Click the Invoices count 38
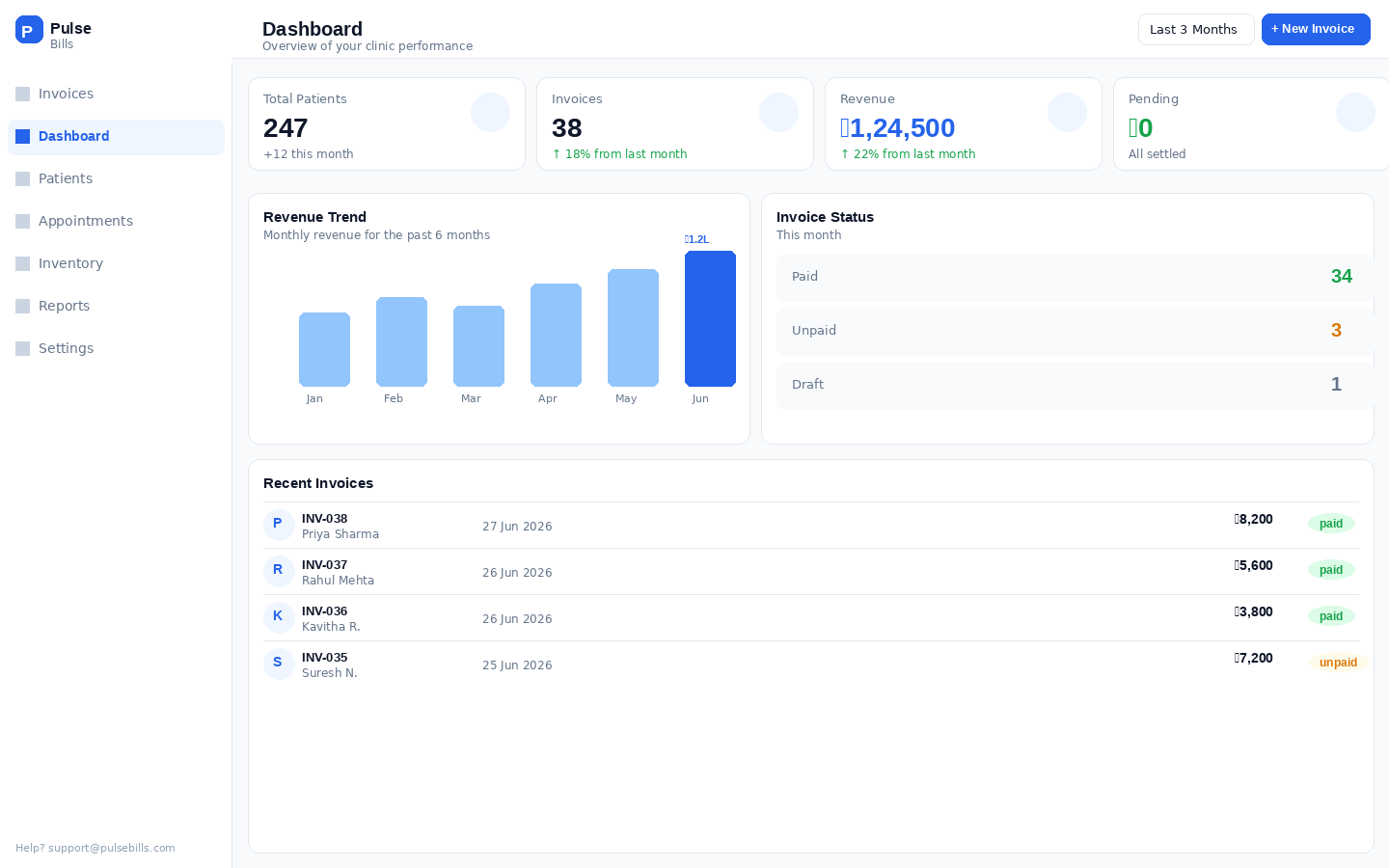The image size is (1389, 868). click(x=567, y=128)
